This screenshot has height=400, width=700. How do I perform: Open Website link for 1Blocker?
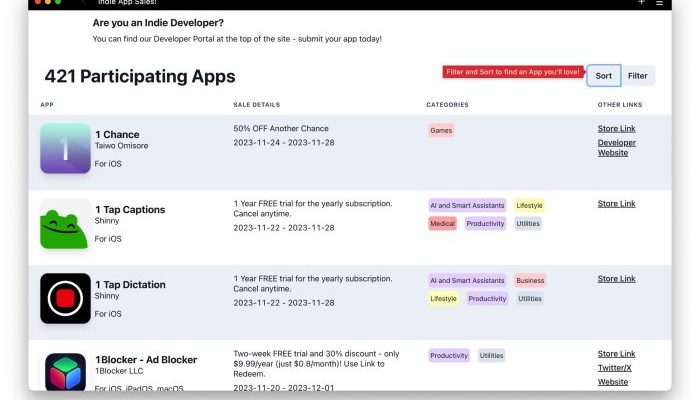pyautogui.click(x=613, y=382)
